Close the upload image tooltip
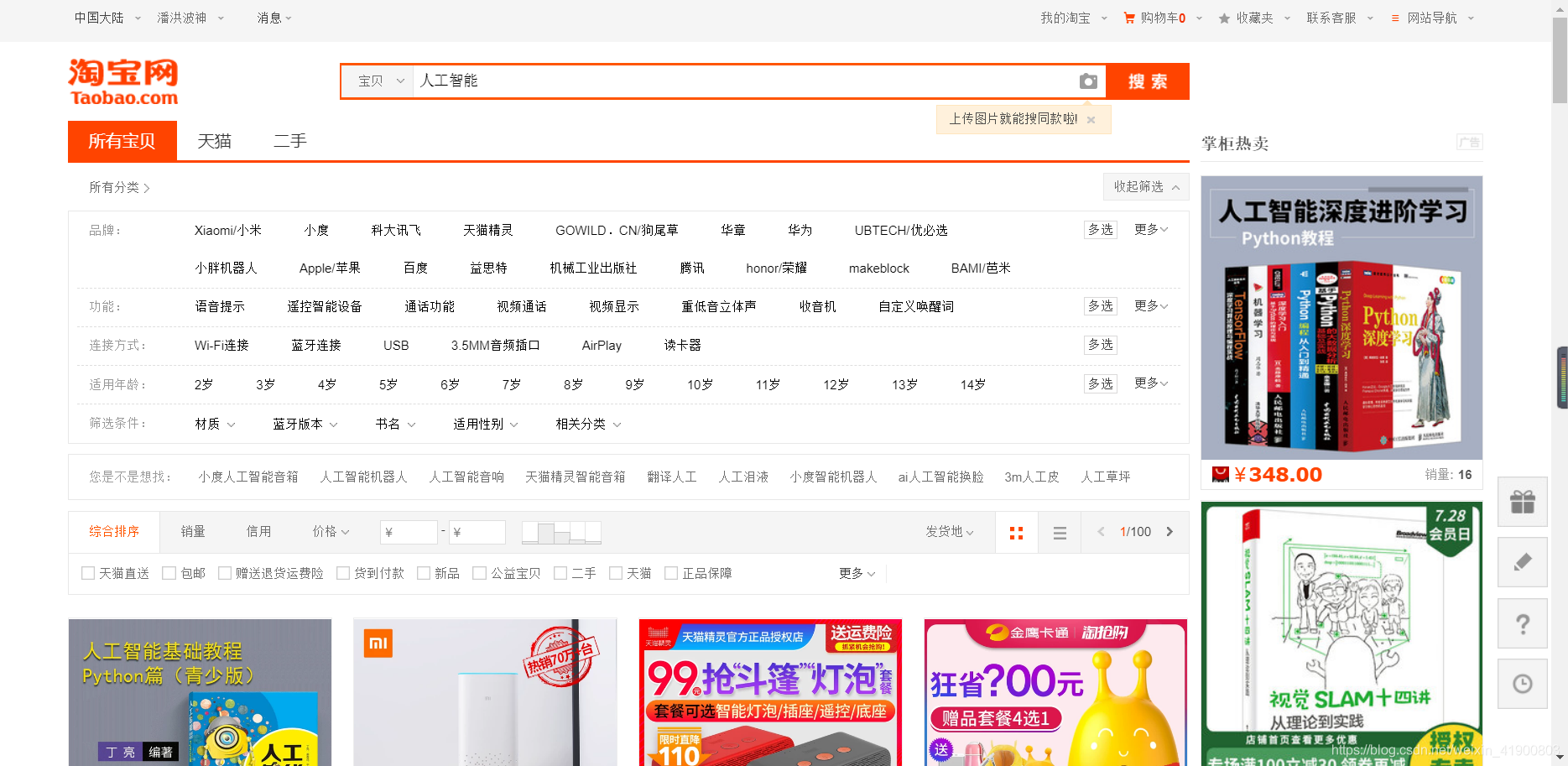Image resolution: width=1568 pixels, height=766 pixels. pos(1091,120)
